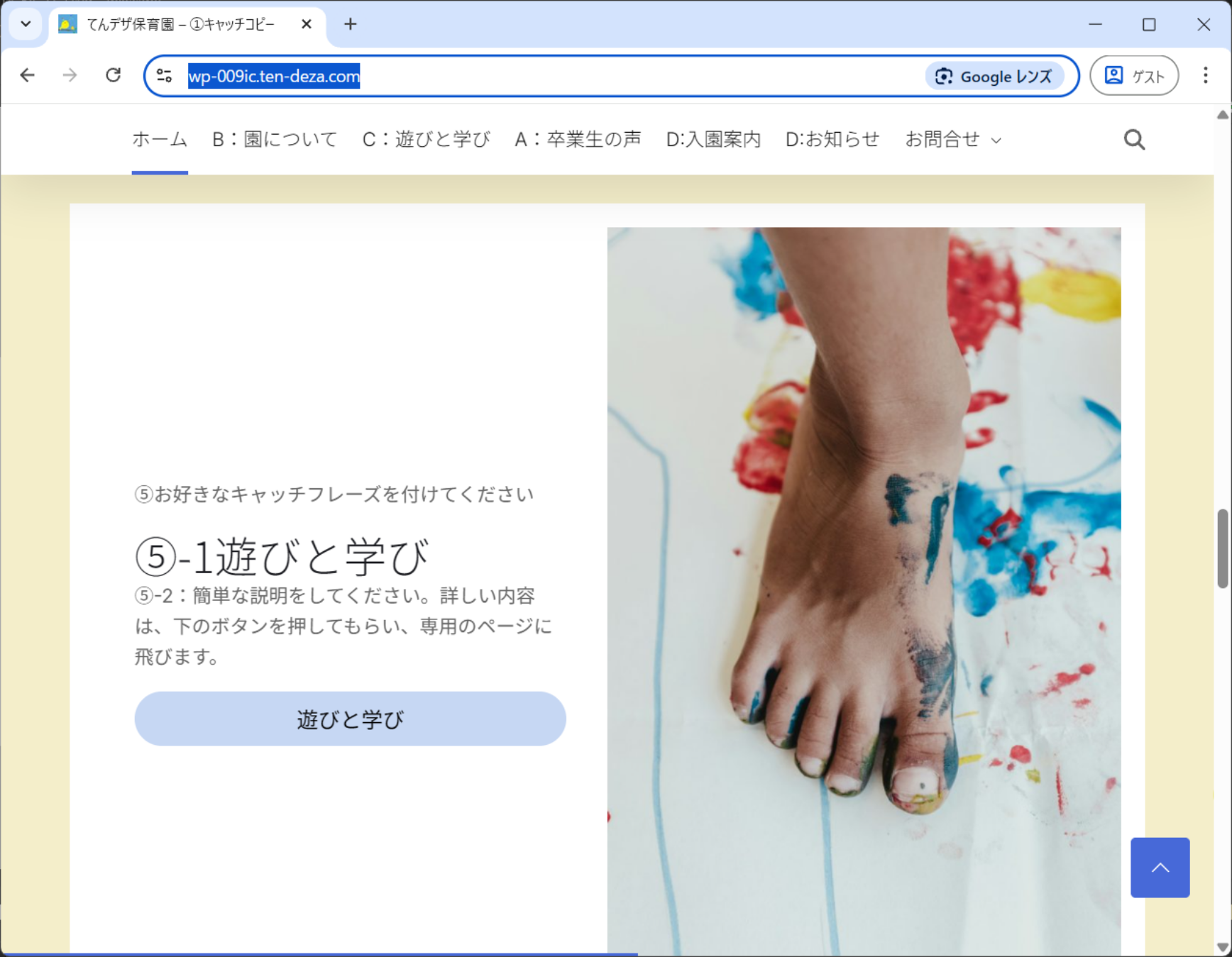Click the browser forward arrow

(x=70, y=75)
